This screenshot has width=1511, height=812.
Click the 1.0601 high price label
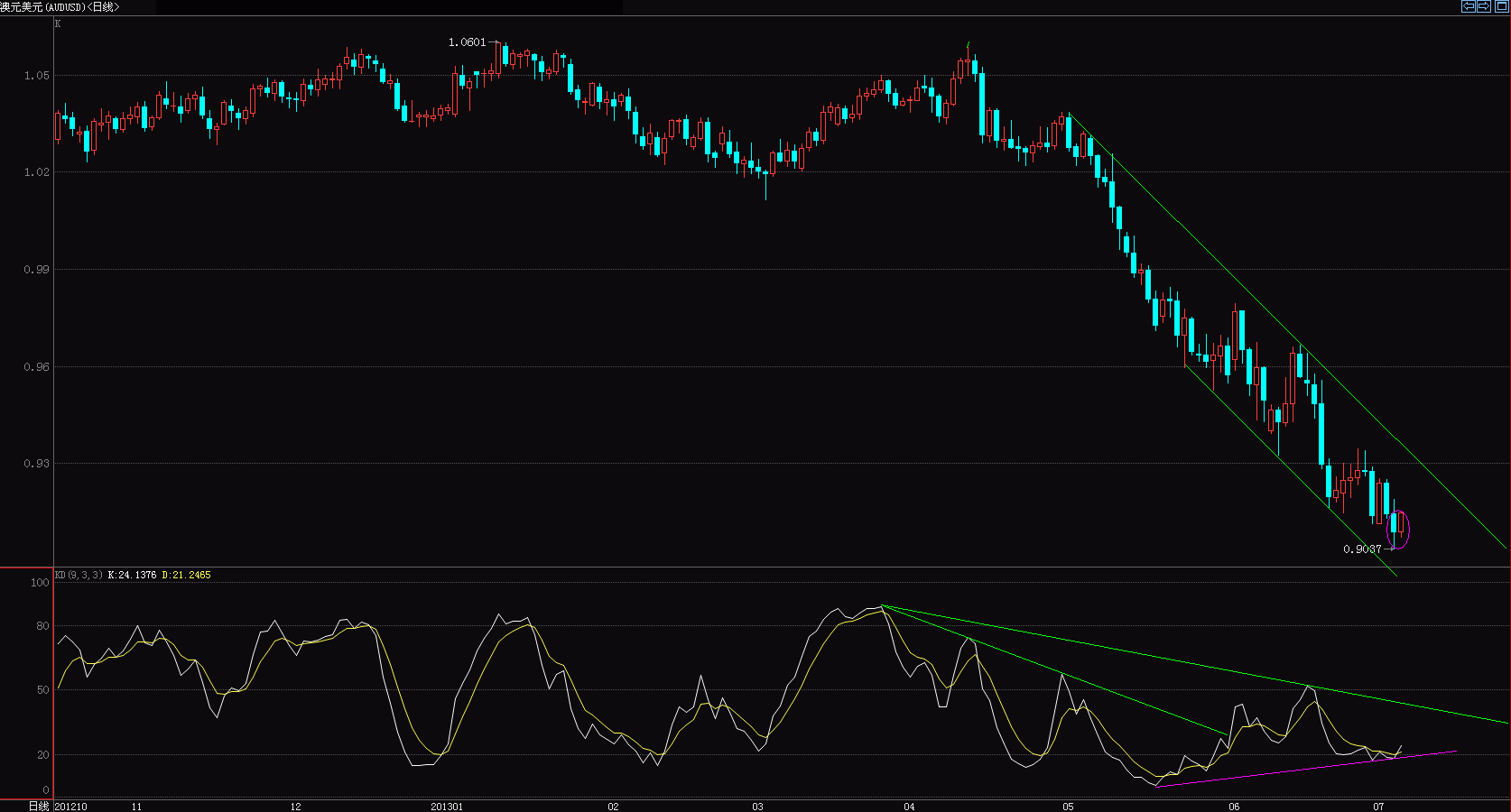467,42
